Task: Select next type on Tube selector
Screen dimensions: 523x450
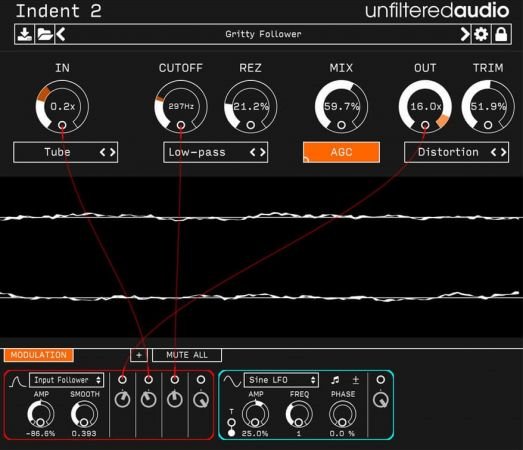Action: point(113,152)
